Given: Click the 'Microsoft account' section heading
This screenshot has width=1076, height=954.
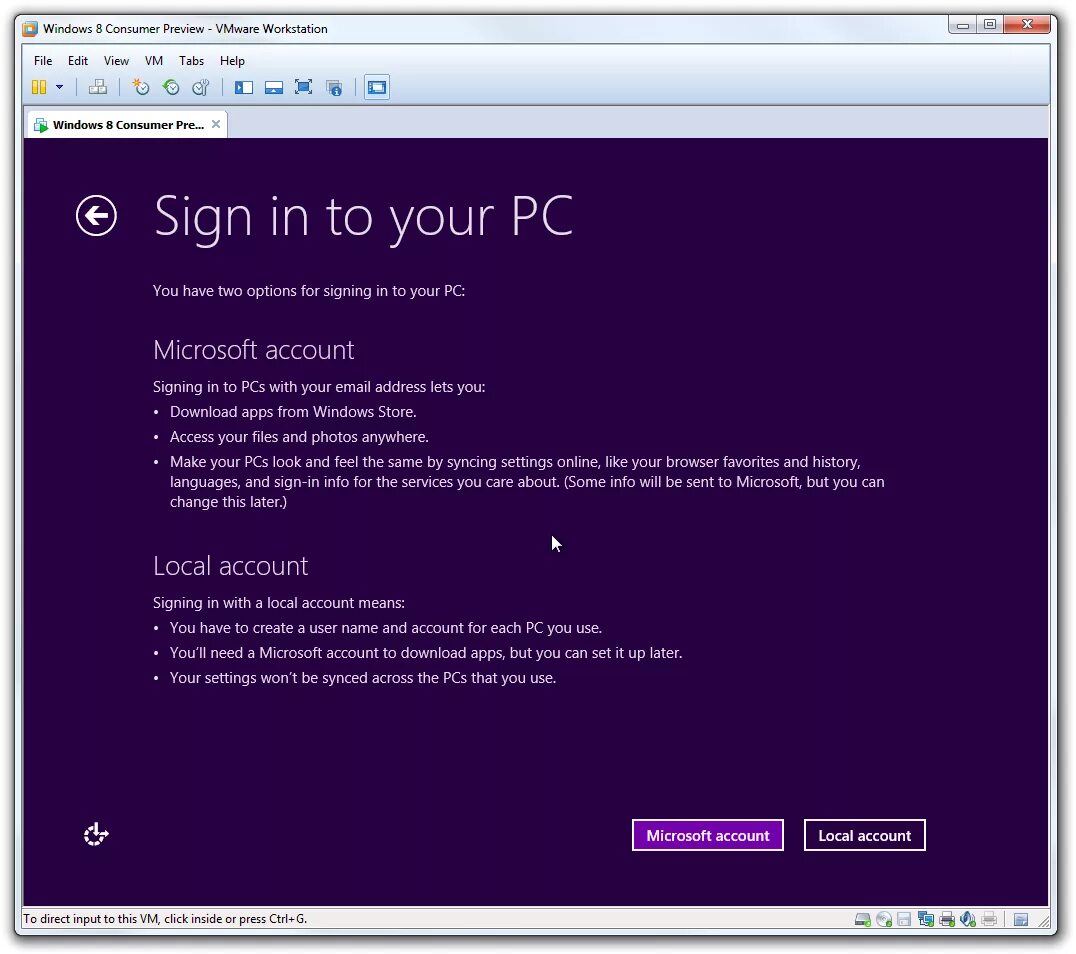Looking at the screenshot, I should tap(253, 350).
